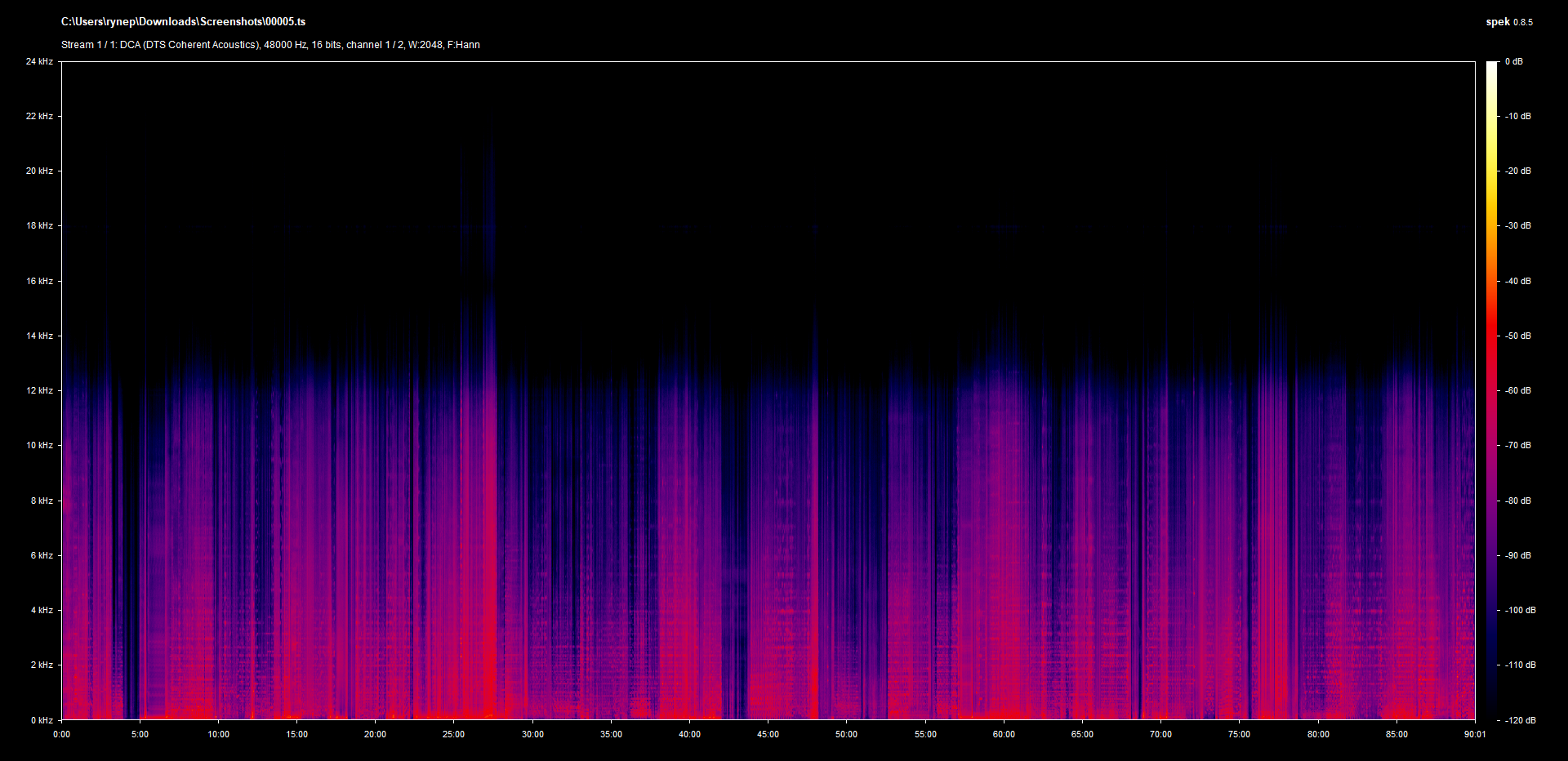Click the DCA stream info line
The image size is (1568, 761).
pyautogui.click(x=270, y=45)
